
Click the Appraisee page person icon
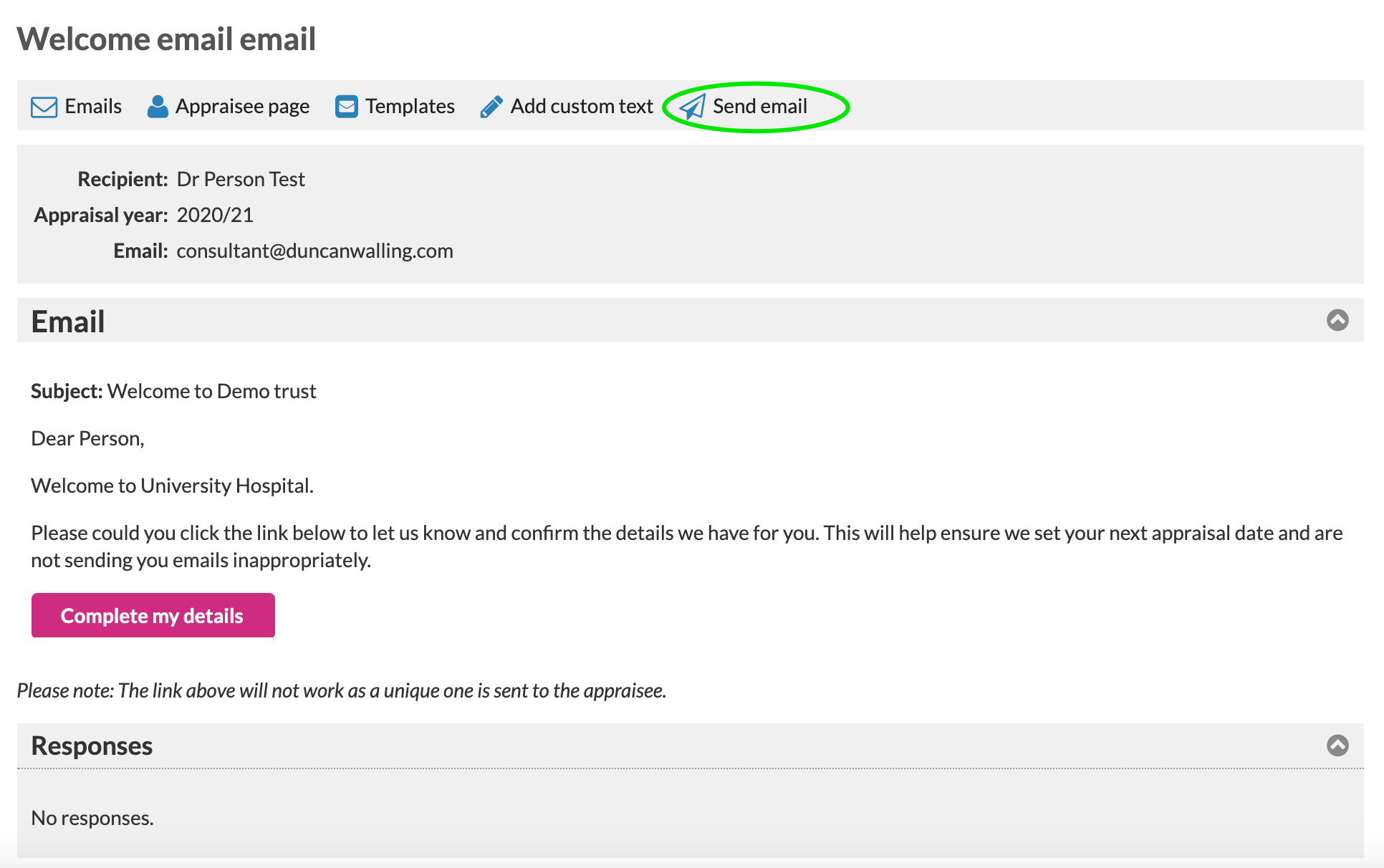(158, 106)
